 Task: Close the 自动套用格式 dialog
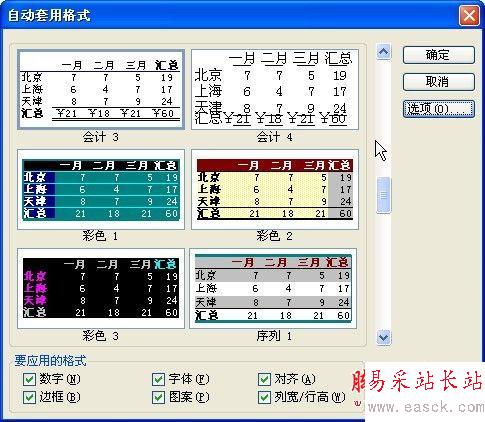pyautogui.click(x=469, y=16)
